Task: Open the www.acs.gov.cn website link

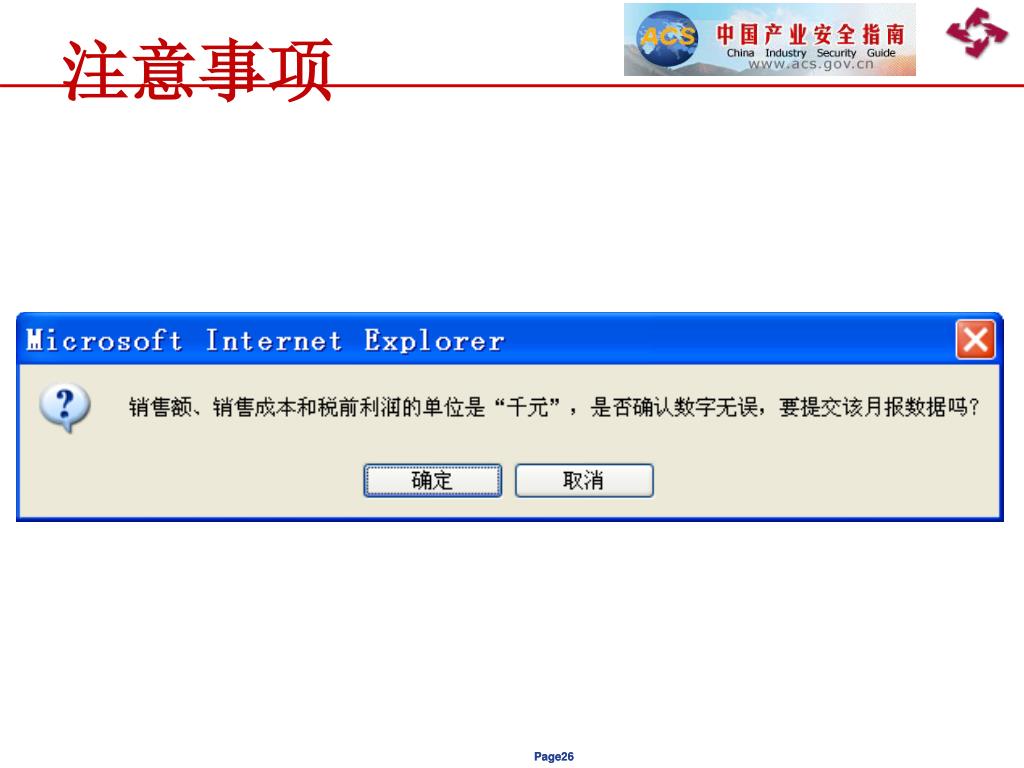Action: tap(810, 65)
